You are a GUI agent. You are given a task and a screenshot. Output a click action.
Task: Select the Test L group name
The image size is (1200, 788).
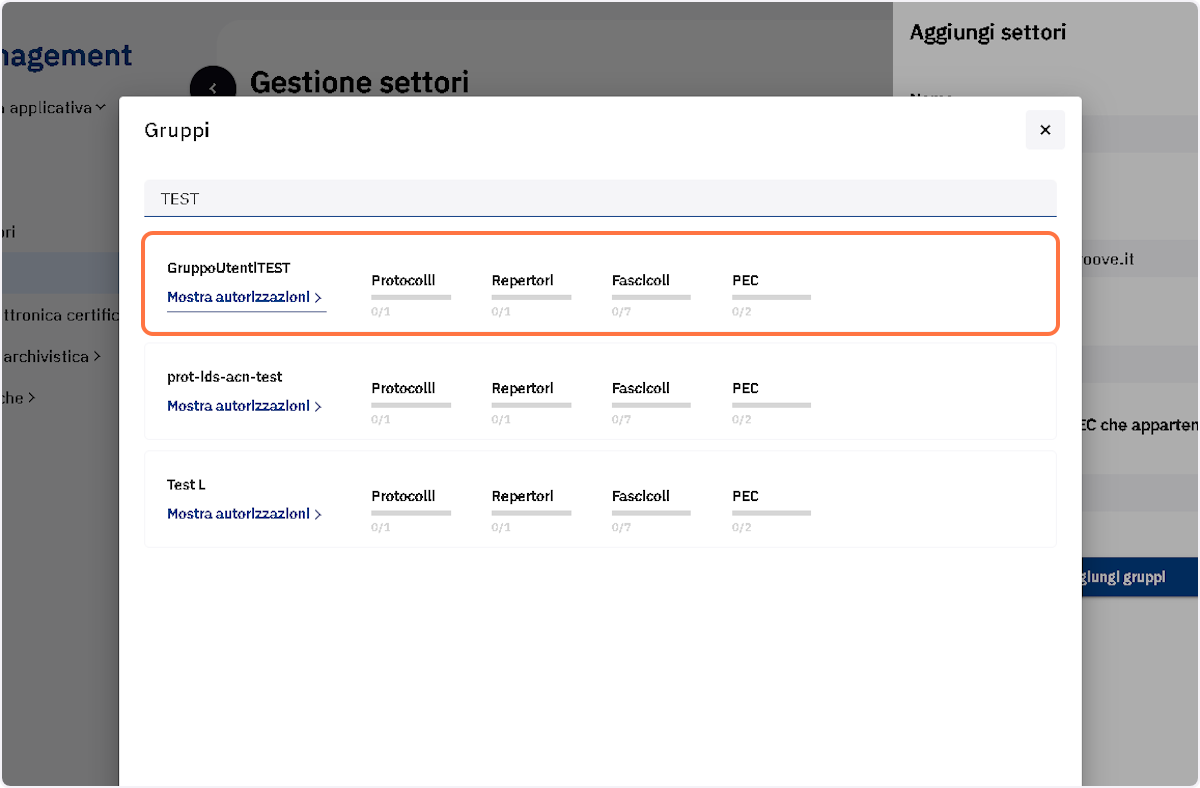click(x=186, y=485)
